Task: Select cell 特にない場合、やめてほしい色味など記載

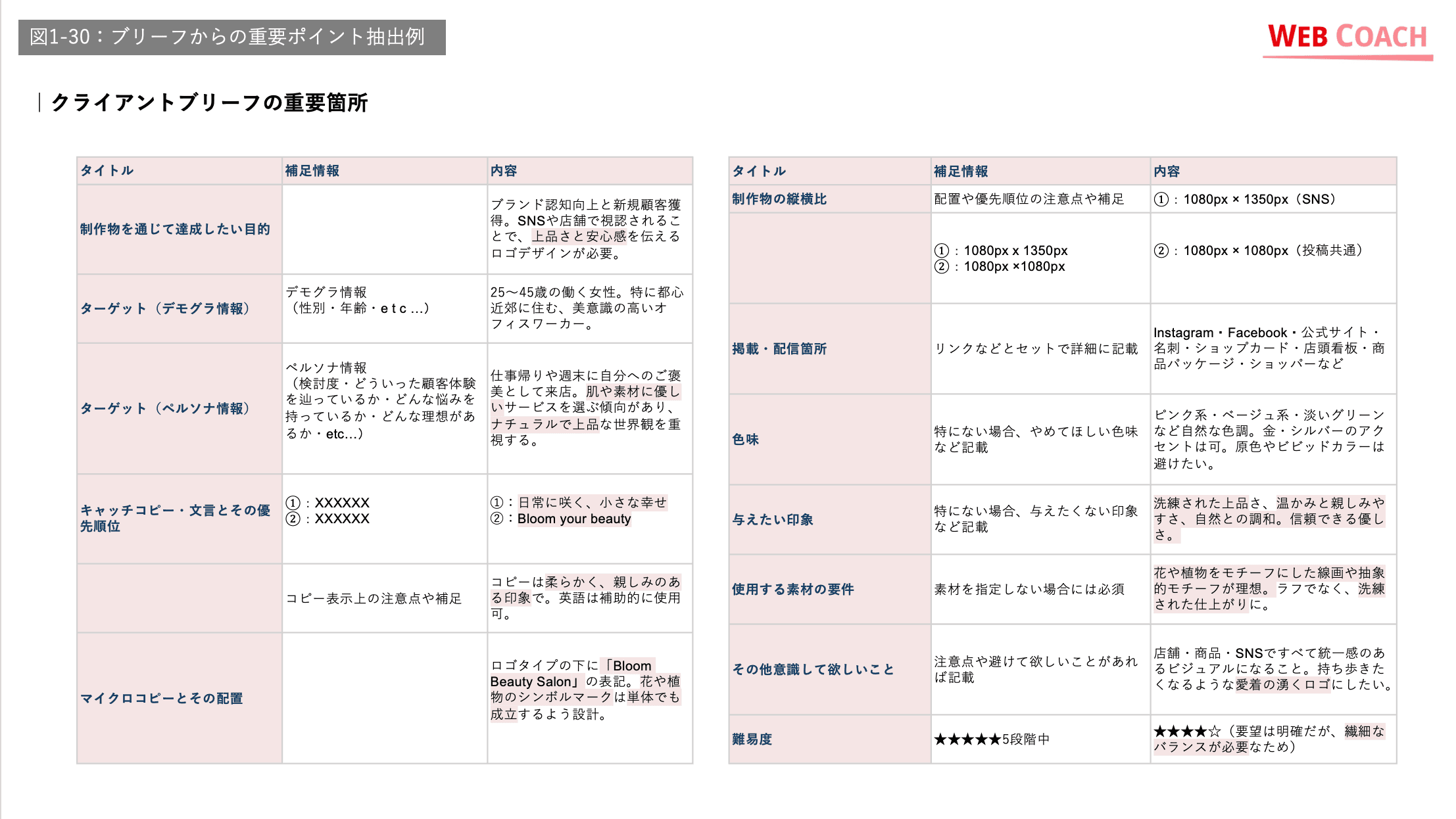Action: pos(1041,440)
